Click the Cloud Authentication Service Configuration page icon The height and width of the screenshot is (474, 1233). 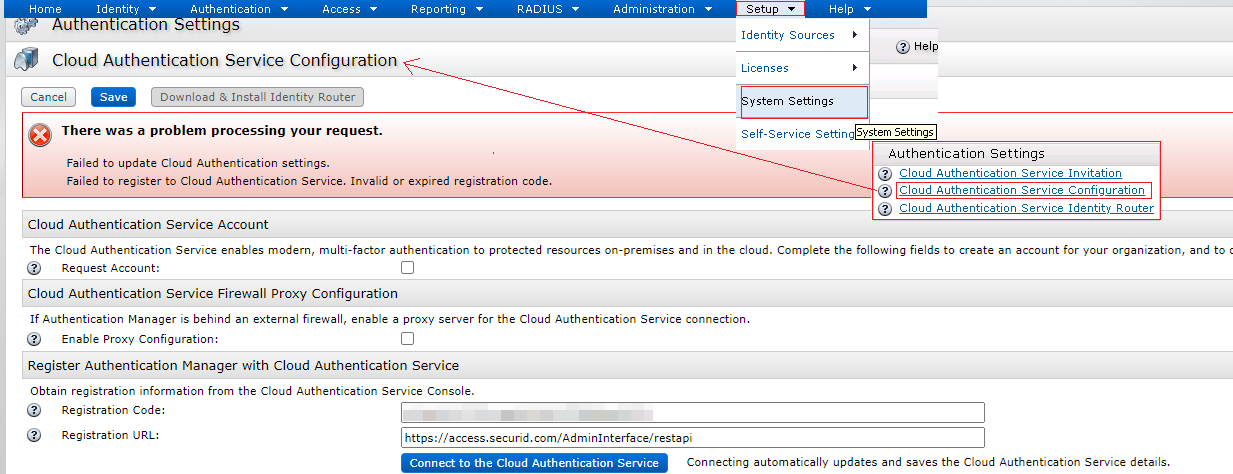(x=27, y=59)
